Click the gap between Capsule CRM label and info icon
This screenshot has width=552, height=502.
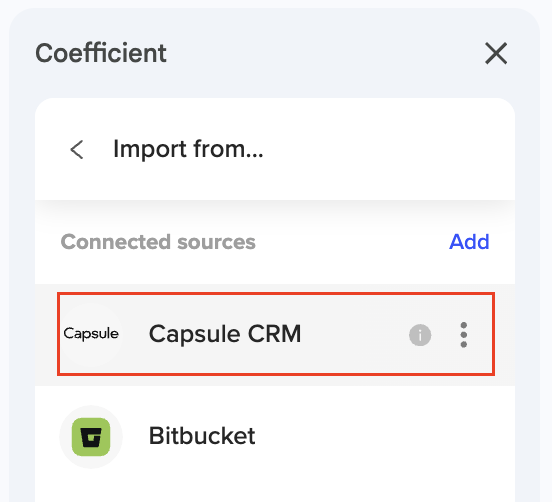coord(355,335)
